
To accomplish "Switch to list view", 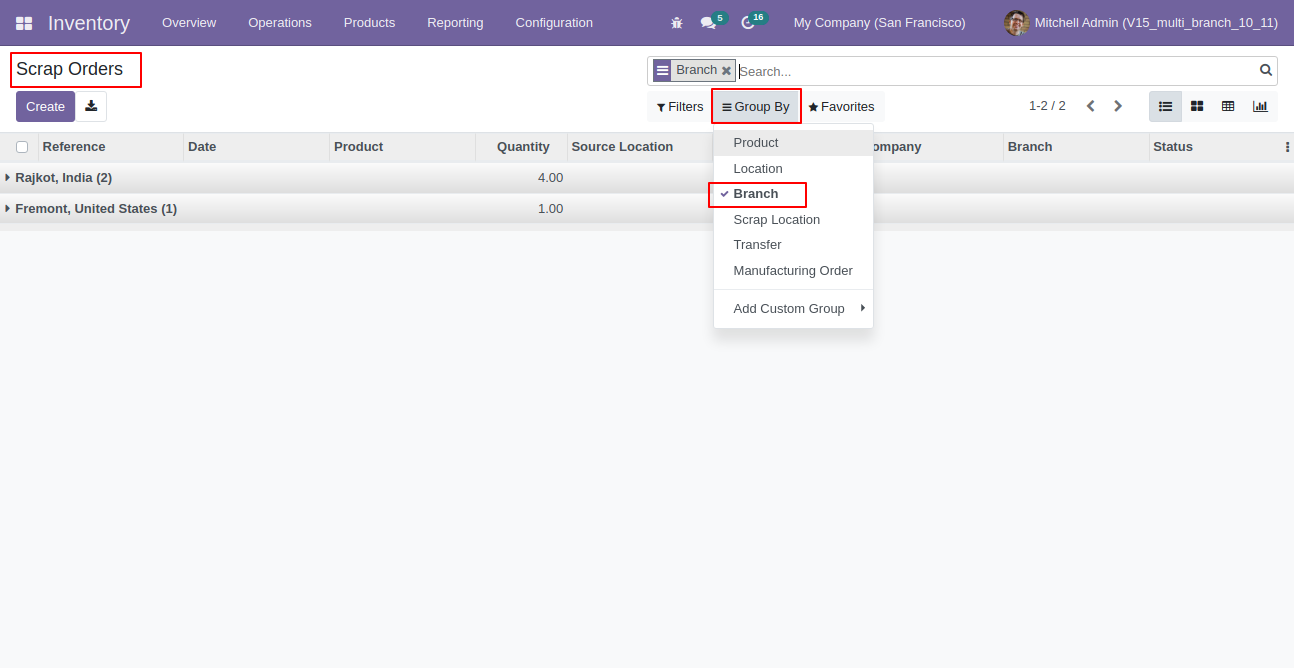I will pos(1165,106).
